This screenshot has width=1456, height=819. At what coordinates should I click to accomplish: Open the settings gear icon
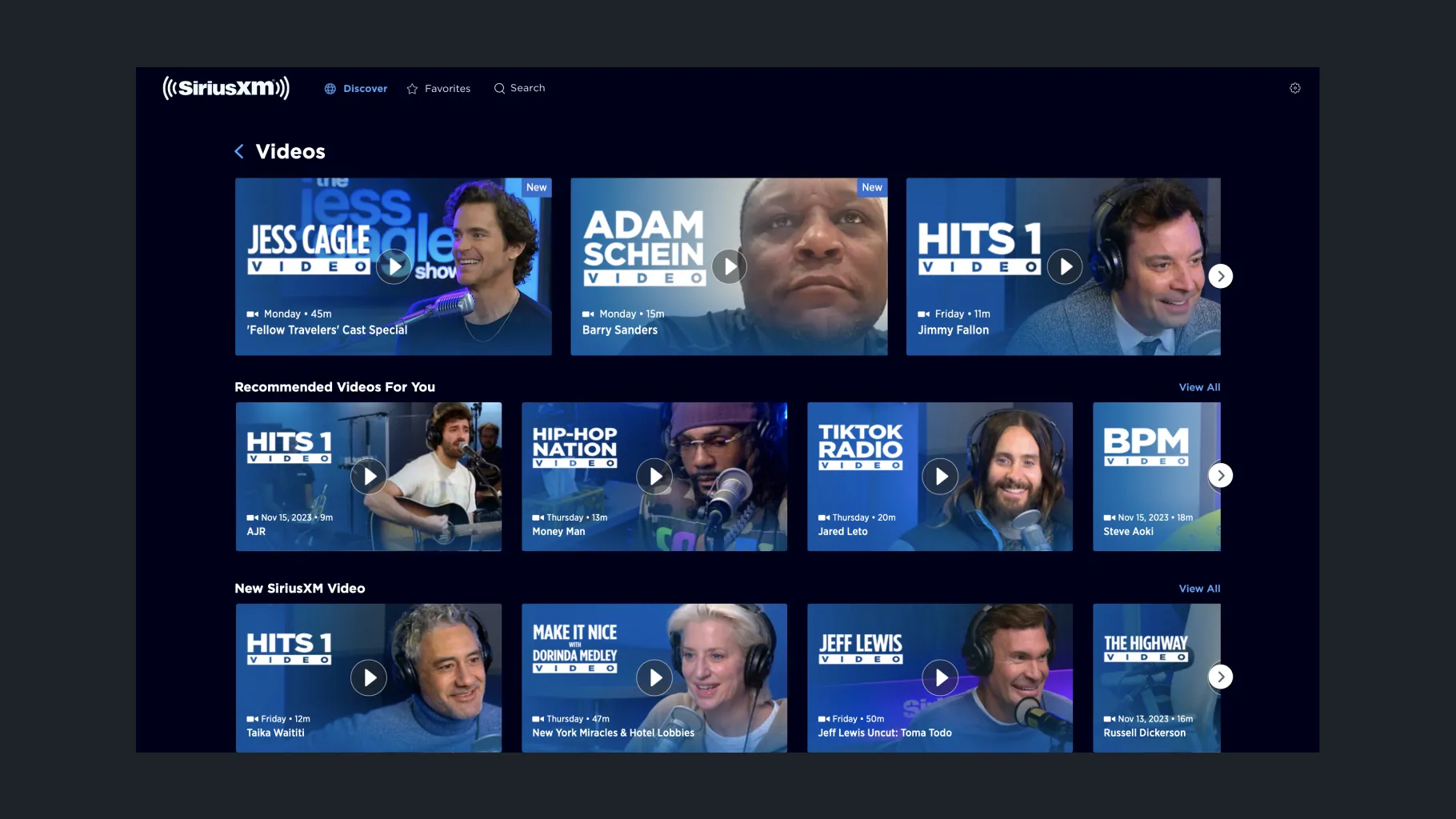coord(1295,88)
